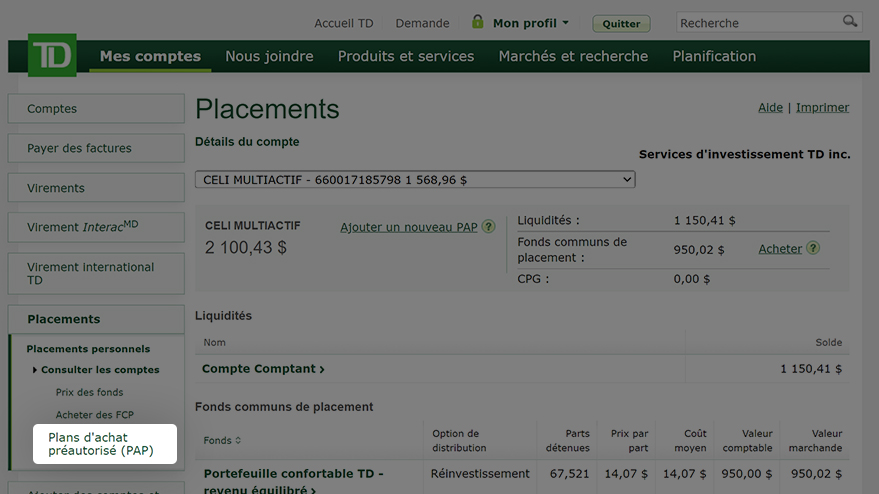This screenshot has height=494, width=879.
Task: Open Produits et services menu
Action: (x=406, y=56)
